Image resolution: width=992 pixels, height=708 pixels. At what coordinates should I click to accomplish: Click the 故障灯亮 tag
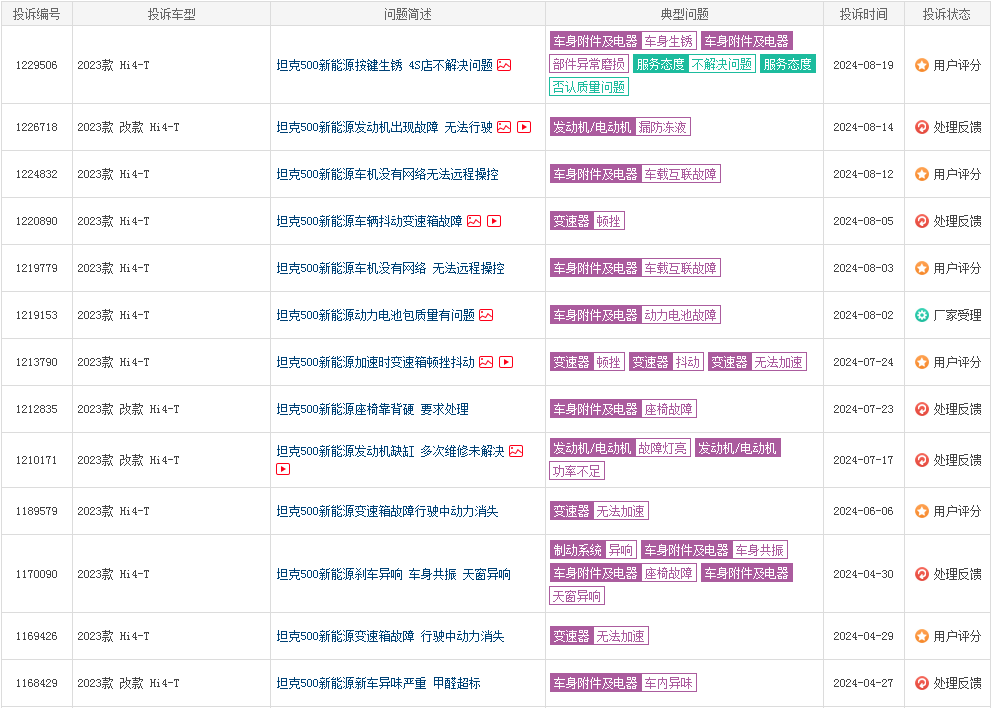[x=662, y=449]
